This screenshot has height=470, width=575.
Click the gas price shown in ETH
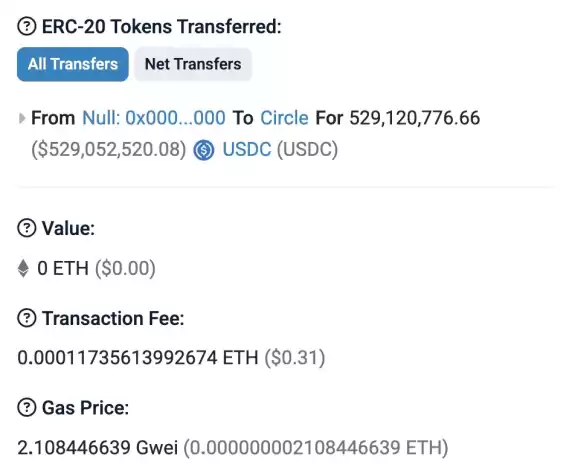click(316, 448)
